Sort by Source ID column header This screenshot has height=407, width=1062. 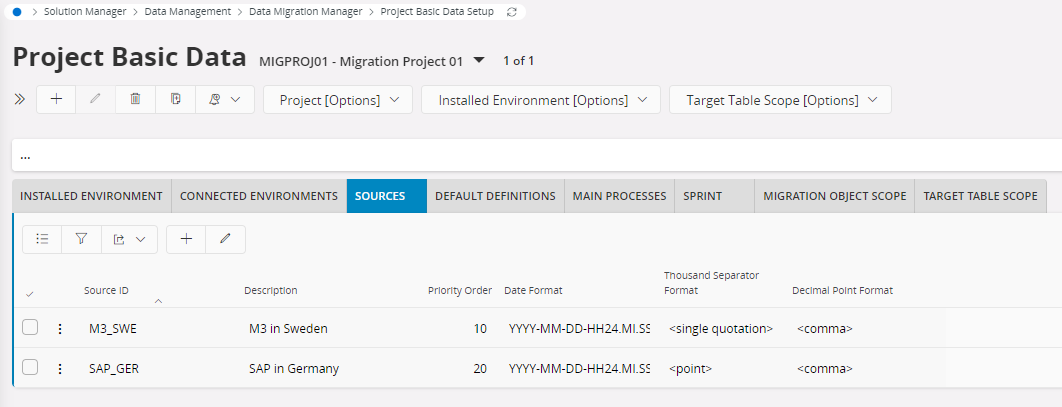coord(106,291)
